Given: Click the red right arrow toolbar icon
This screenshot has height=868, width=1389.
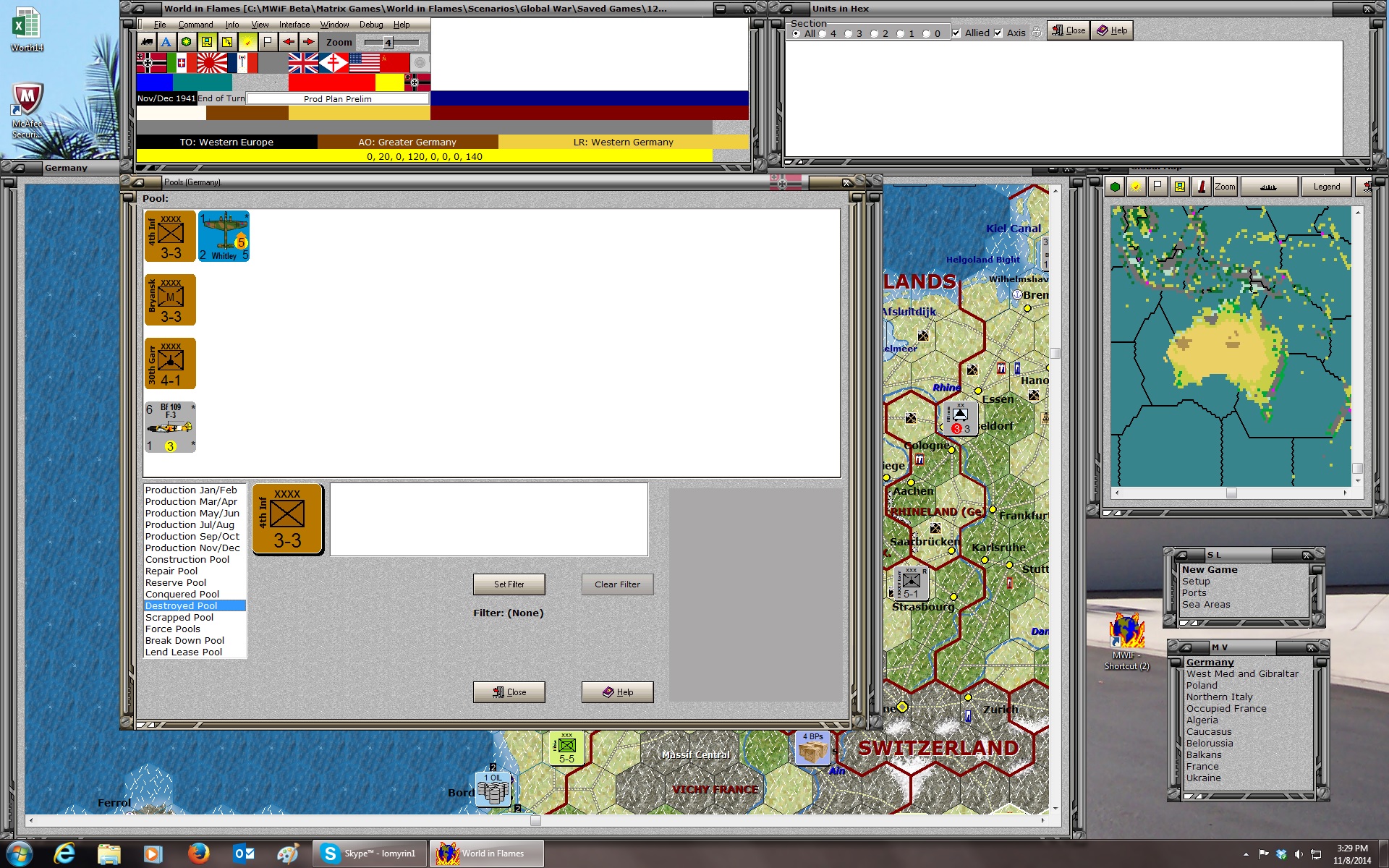Looking at the screenshot, I should 309,42.
